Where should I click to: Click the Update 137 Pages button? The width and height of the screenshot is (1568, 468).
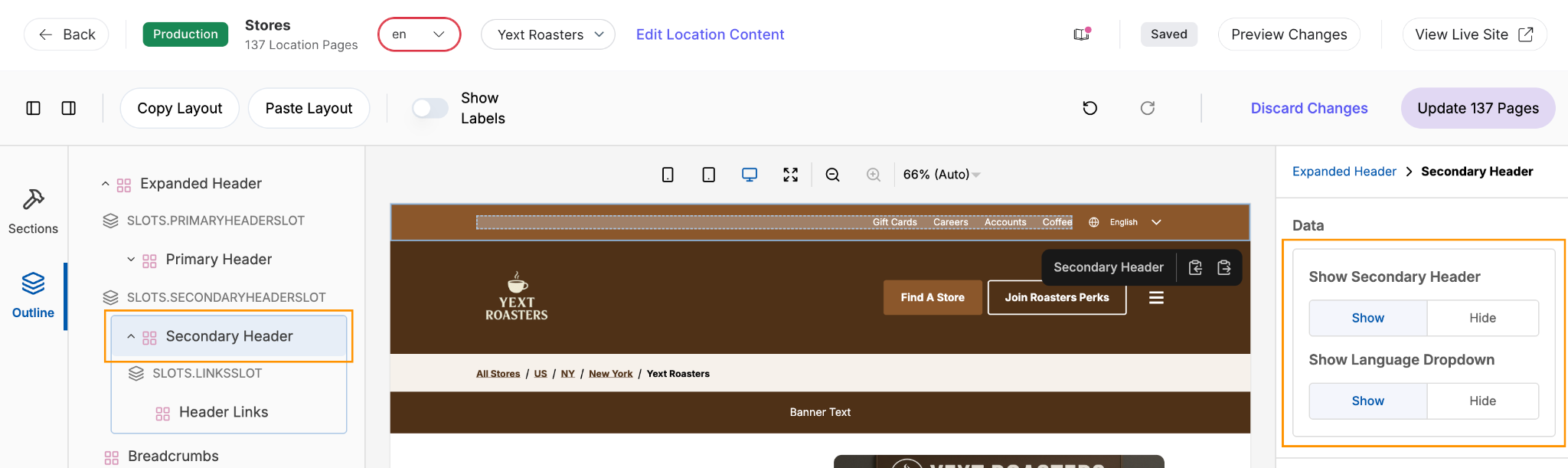1478,108
